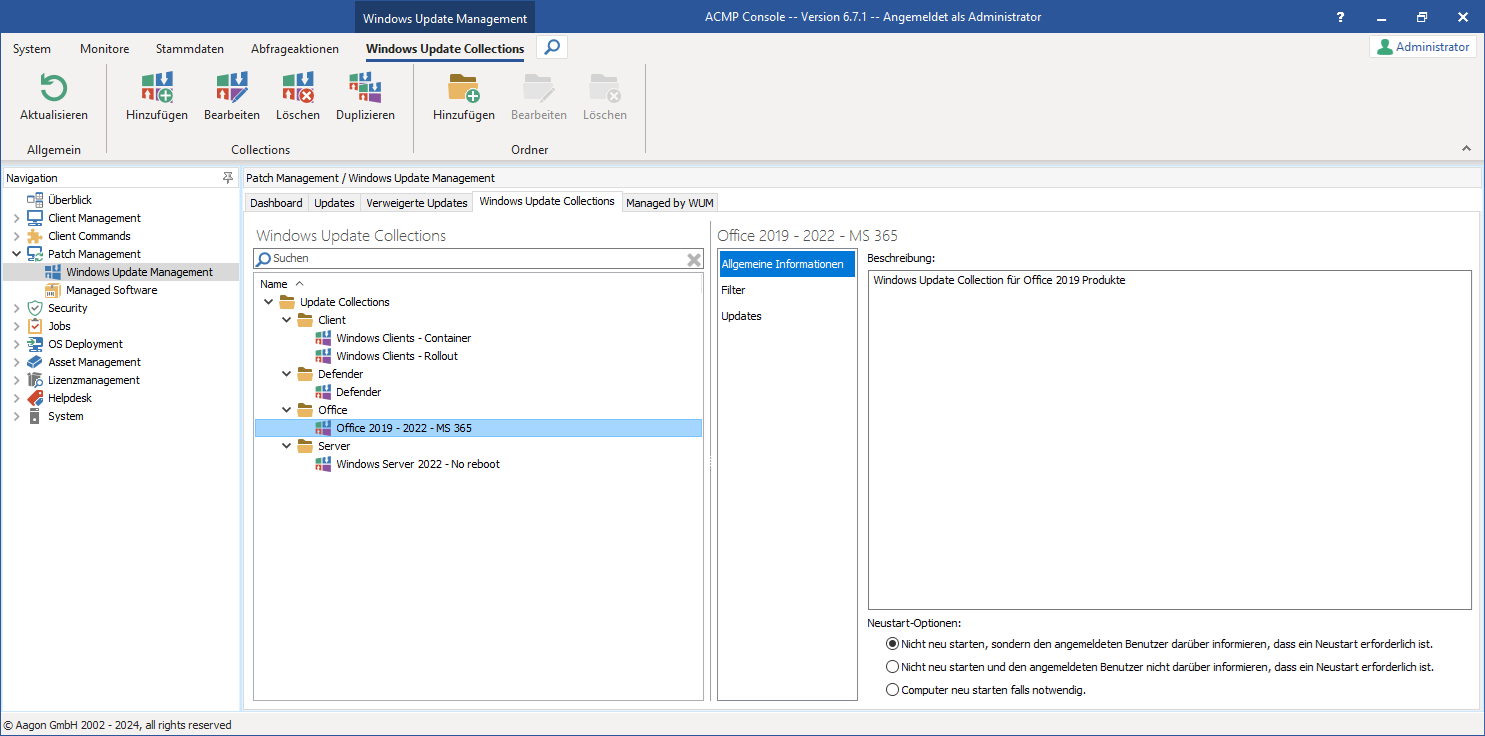Click the search magnifier icon beside ribbon tabs
Image resolution: width=1485 pixels, height=736 pixels.
551,46
